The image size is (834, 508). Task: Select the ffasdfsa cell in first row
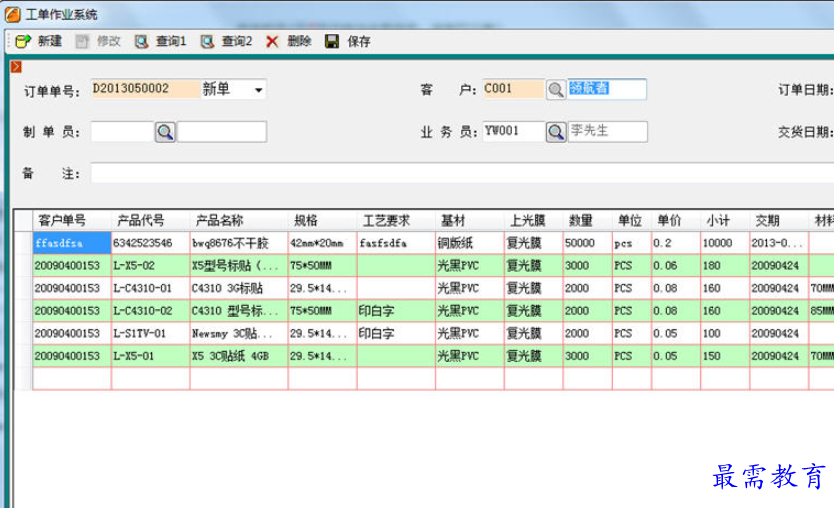pos(72,243)
